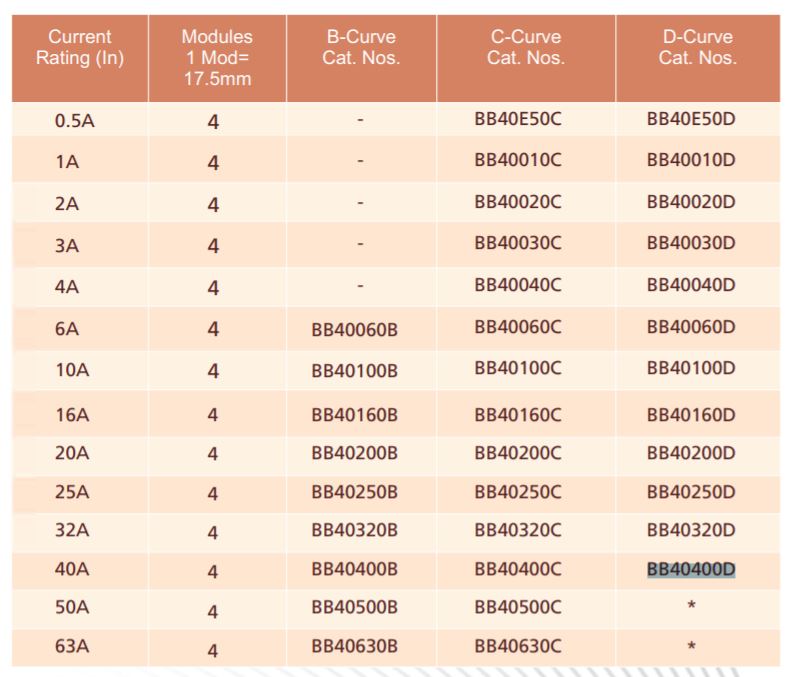Select the C-Curve Cat. Nos. header

(526, 48)
